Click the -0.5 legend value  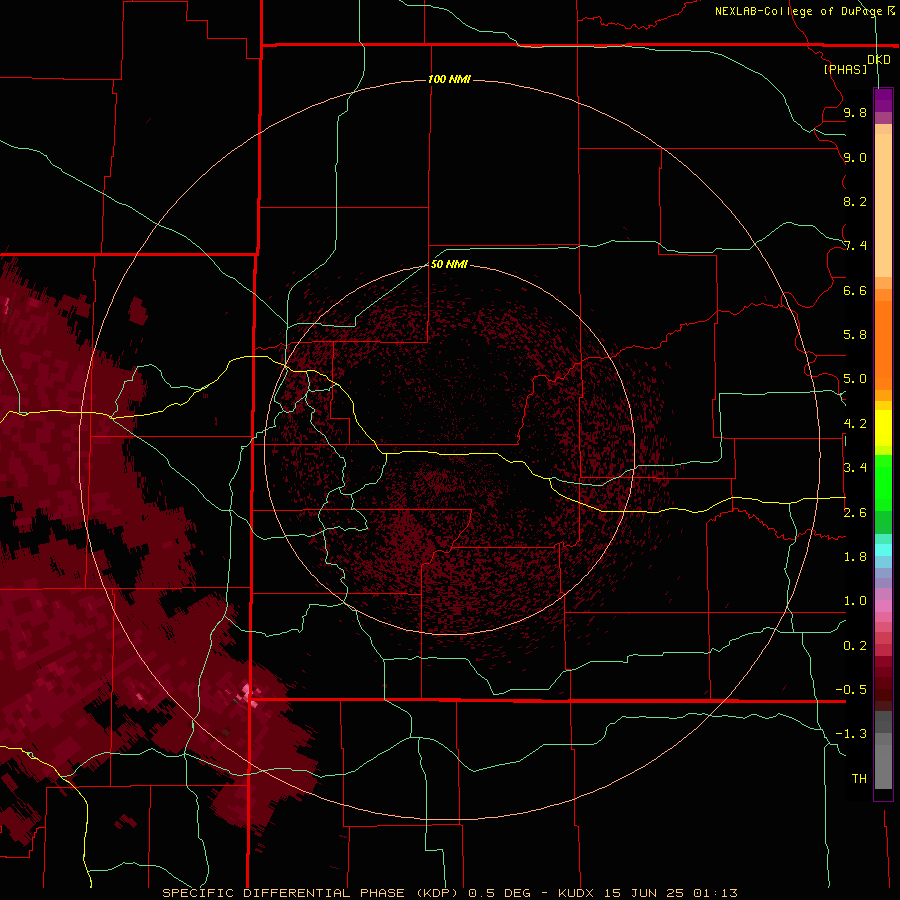pos(851,690)
